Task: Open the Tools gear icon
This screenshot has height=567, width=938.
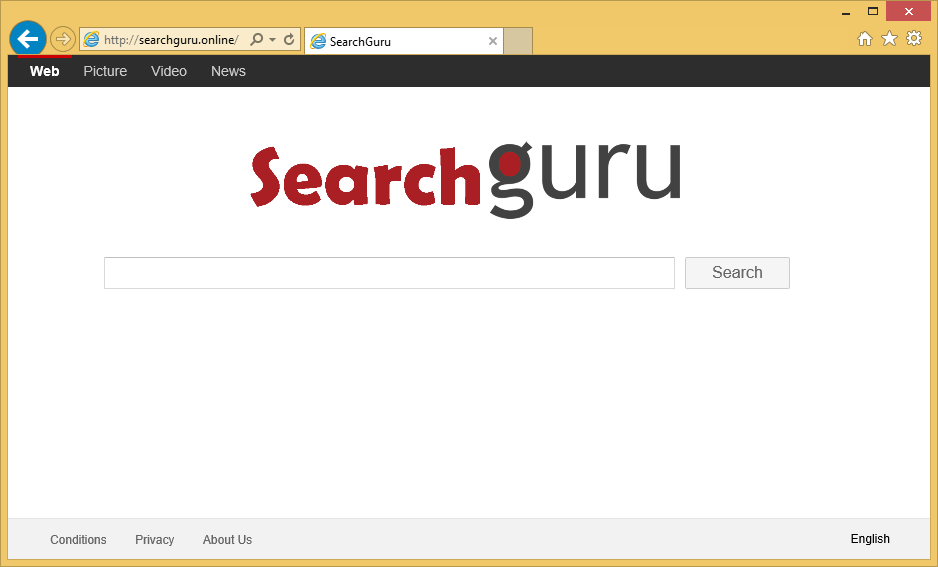Action: (x=914, y=38)
